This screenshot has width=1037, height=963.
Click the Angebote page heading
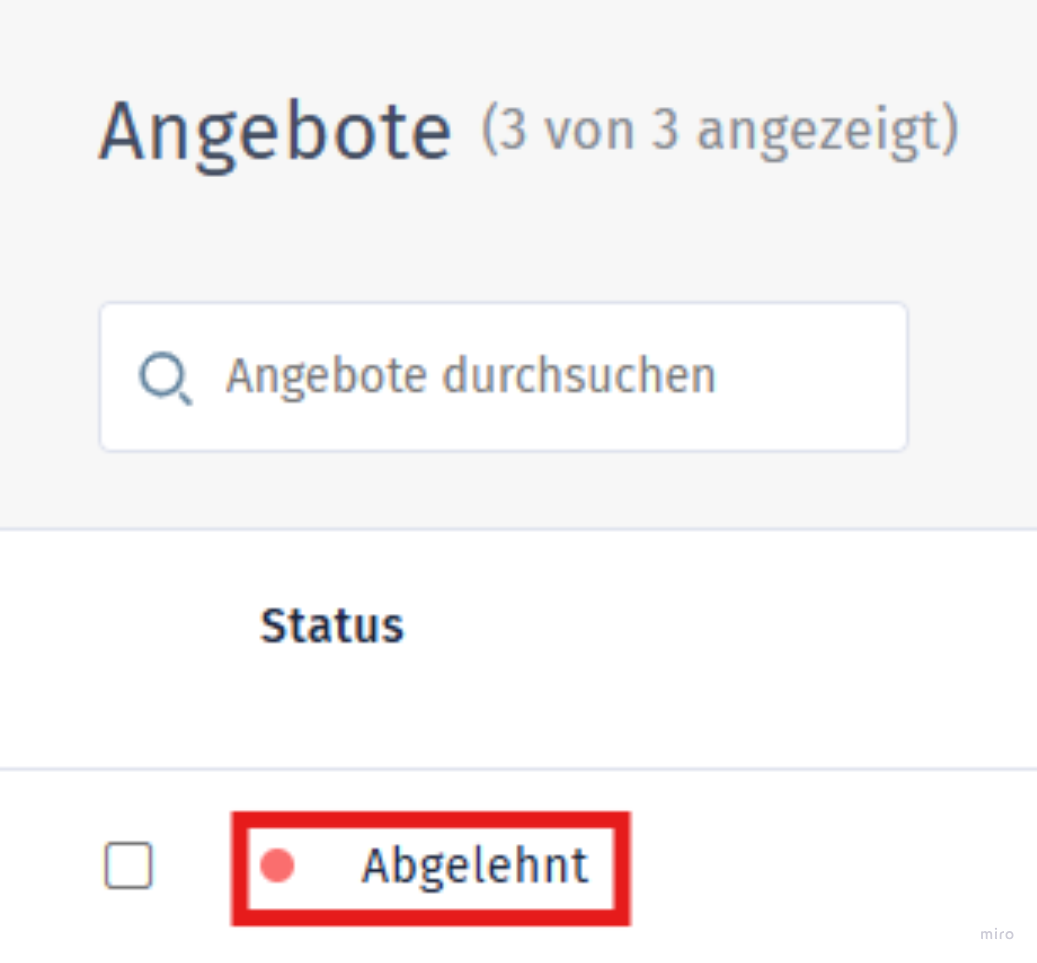click(275, 132)
